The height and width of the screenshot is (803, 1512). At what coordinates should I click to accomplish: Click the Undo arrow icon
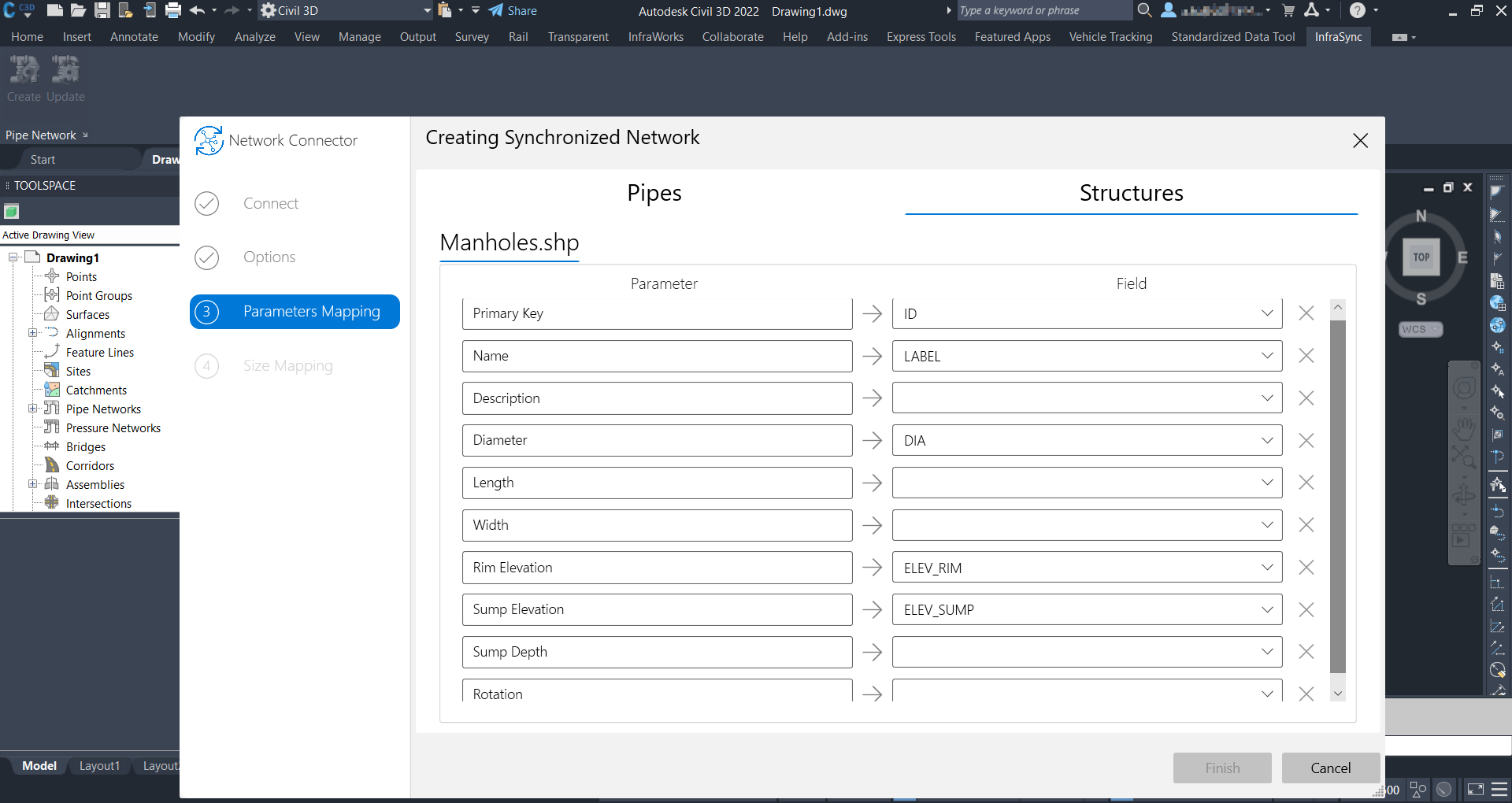click(197, 11)
